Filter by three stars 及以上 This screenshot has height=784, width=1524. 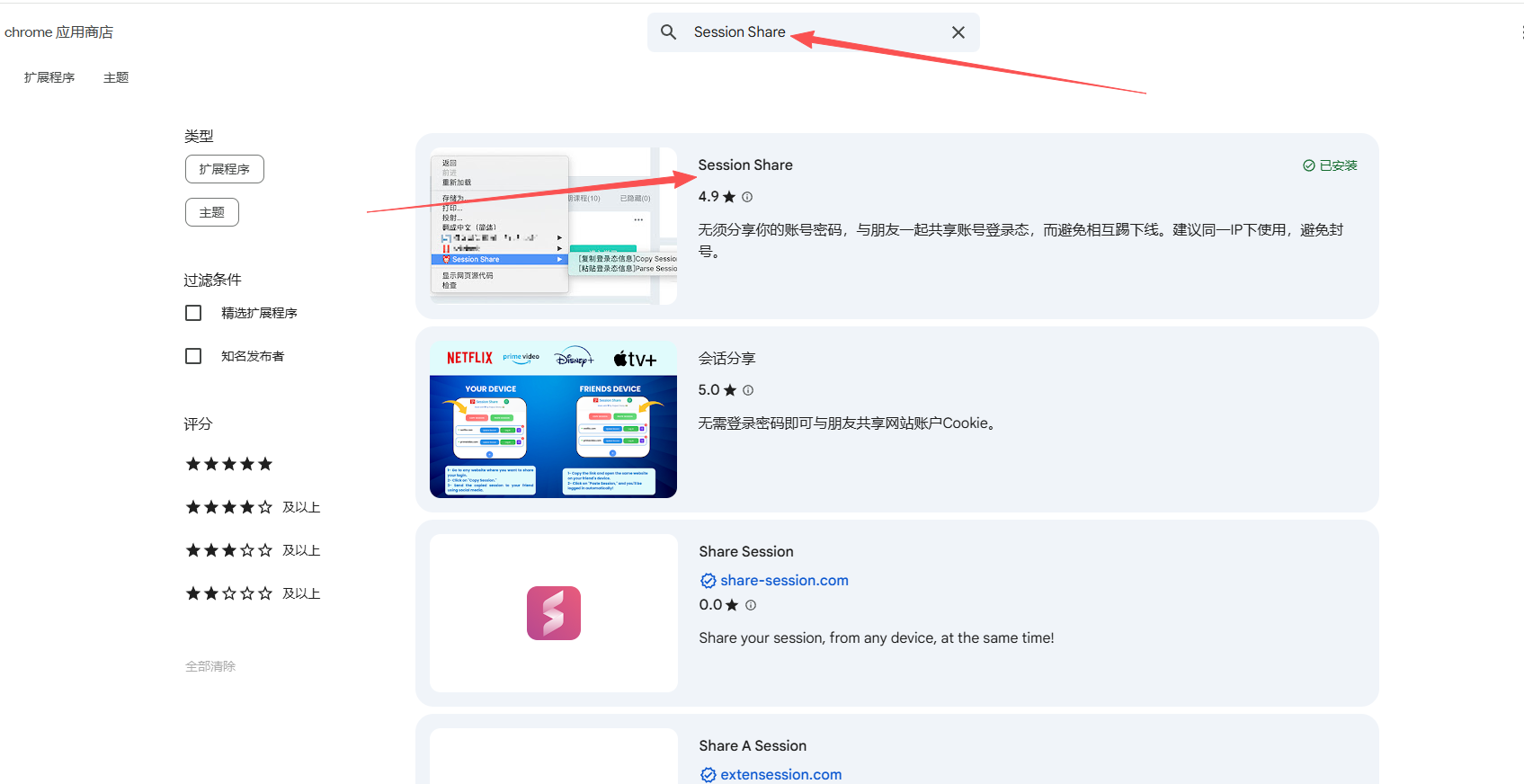pos(252,550)
